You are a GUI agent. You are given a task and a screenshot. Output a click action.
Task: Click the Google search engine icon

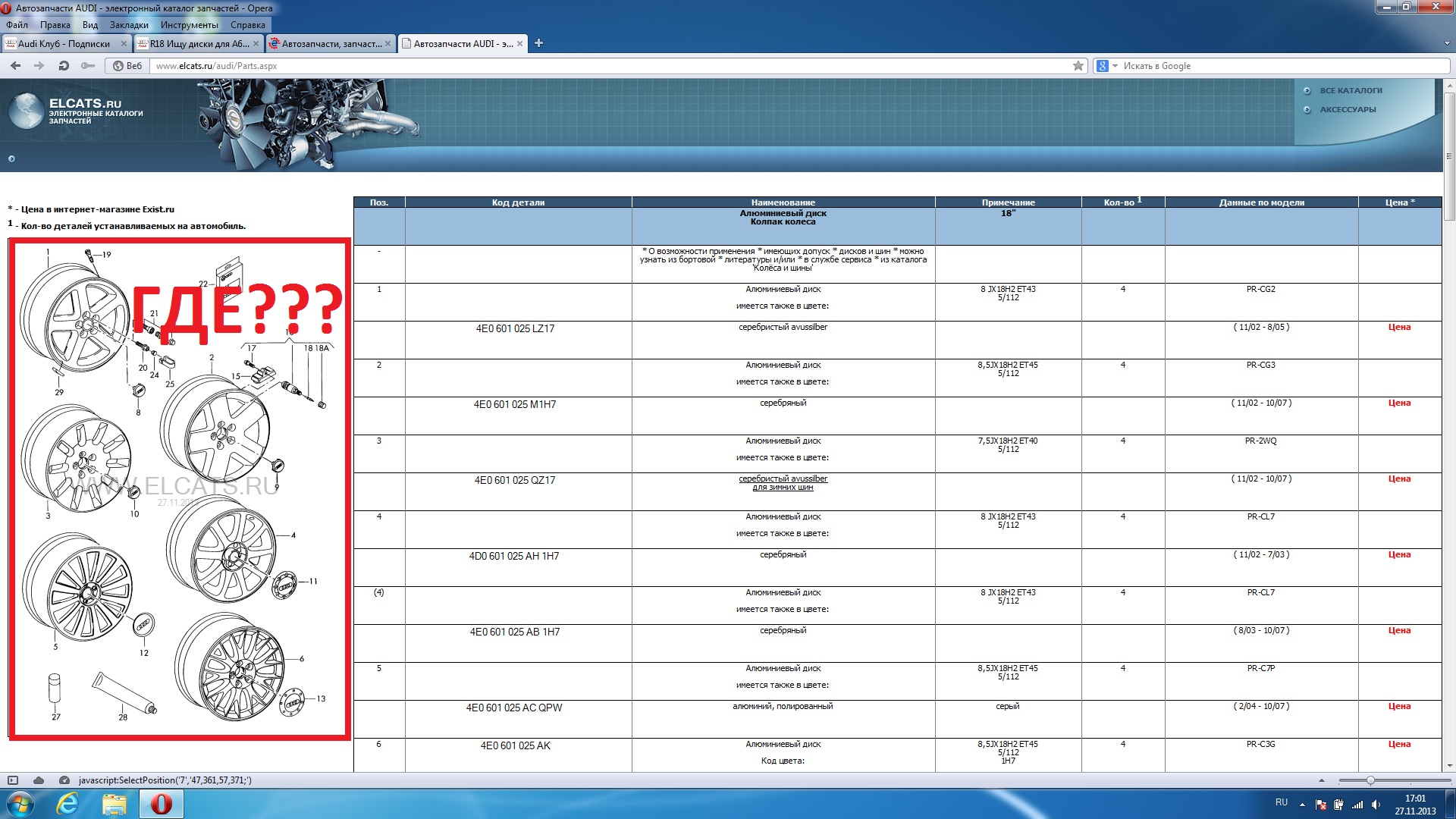1103,66
